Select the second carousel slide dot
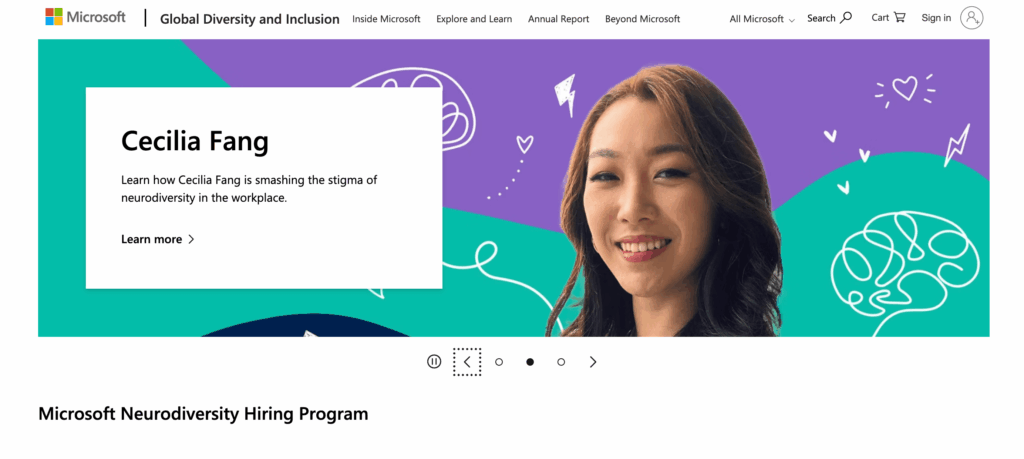This screenshot has width=1024, height=459. pyautogui.click(x=530, y=362)
